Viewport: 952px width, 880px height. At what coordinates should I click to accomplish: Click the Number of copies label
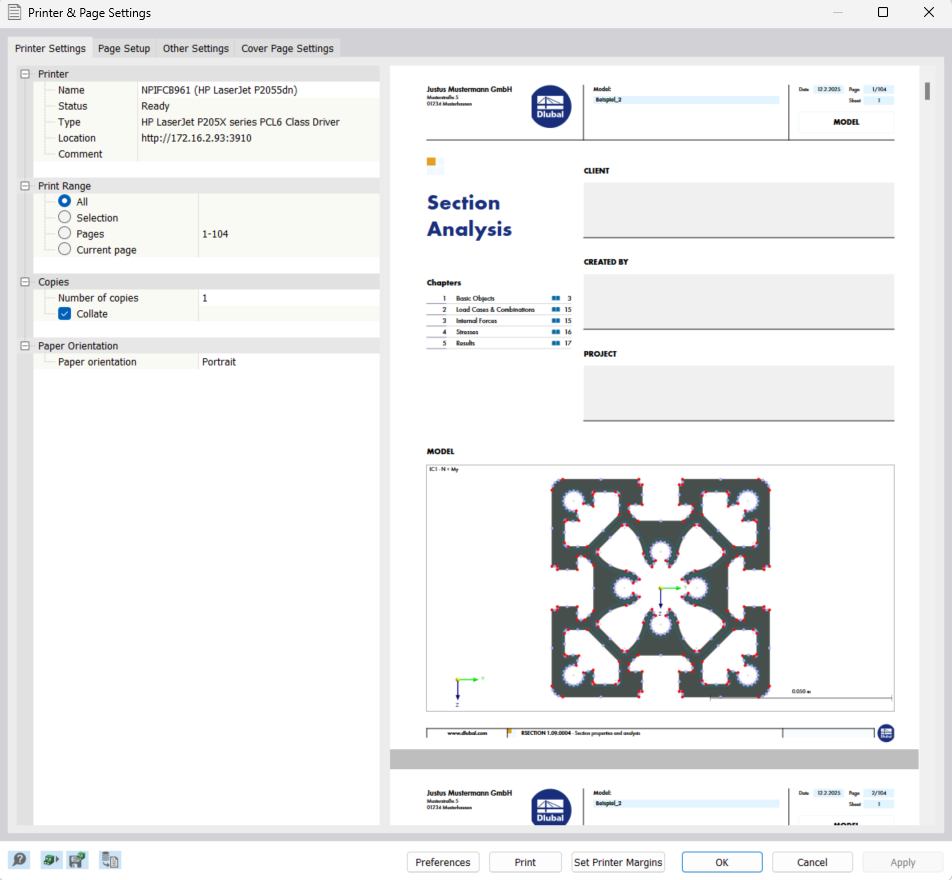(x=98, y=298)
